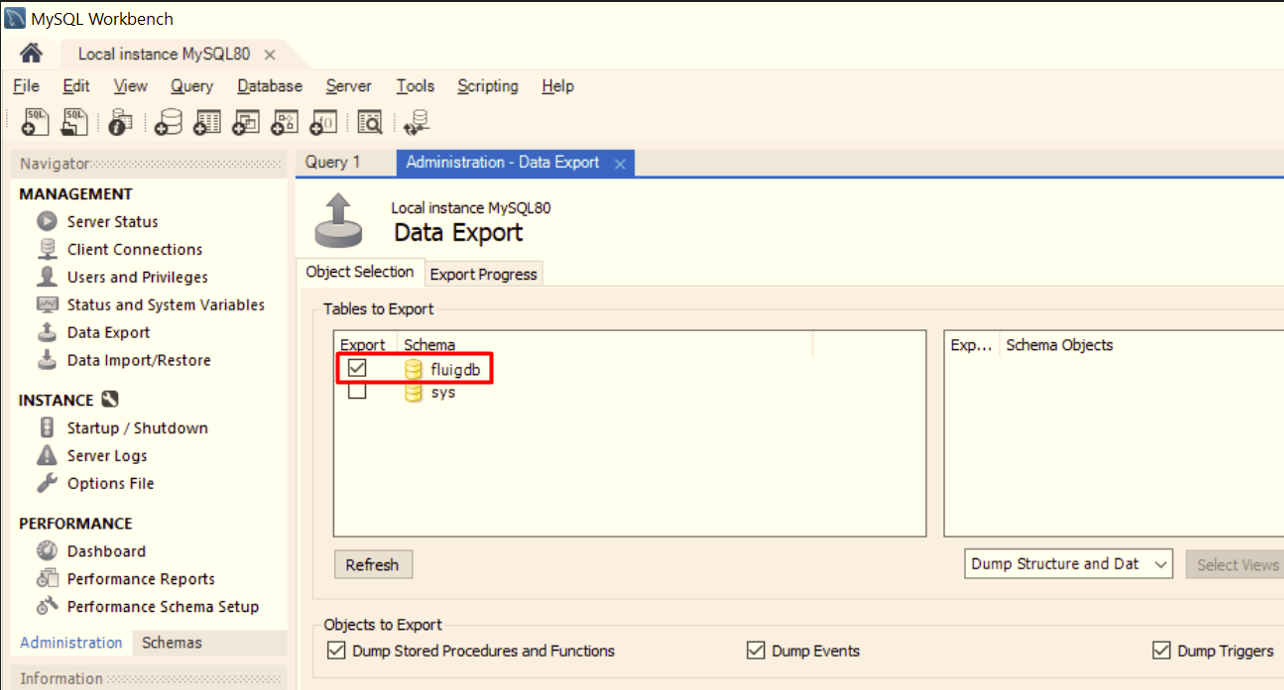
Task: Create a new stored procedure icon
Action: point(284,122)
